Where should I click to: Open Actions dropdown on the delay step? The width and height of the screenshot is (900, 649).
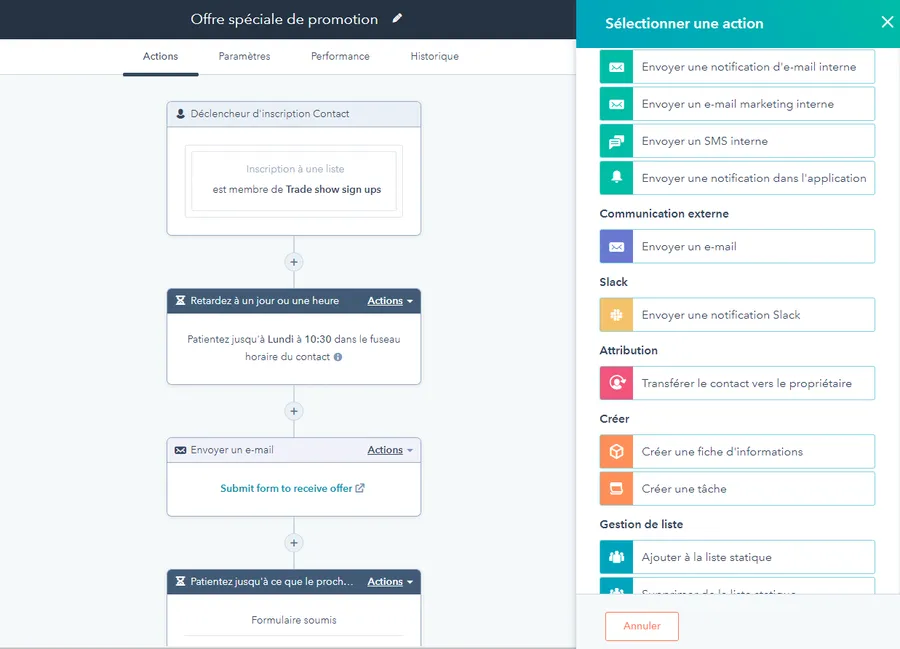tap(390, 301)
